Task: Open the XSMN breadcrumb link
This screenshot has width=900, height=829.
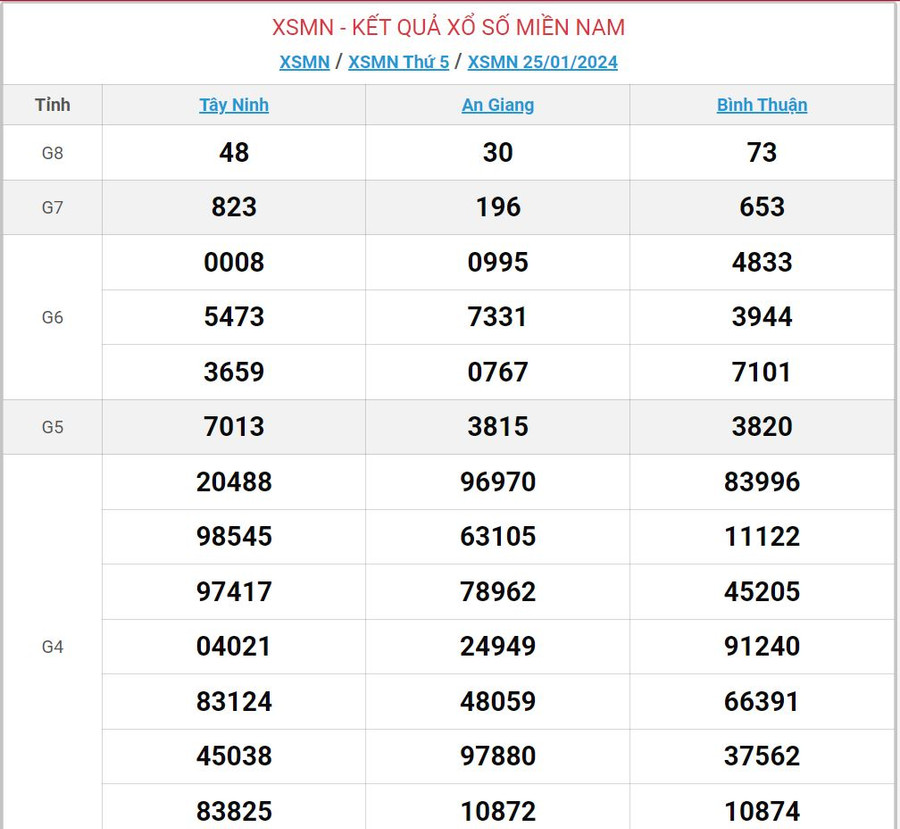Action: tap(304, 62)
